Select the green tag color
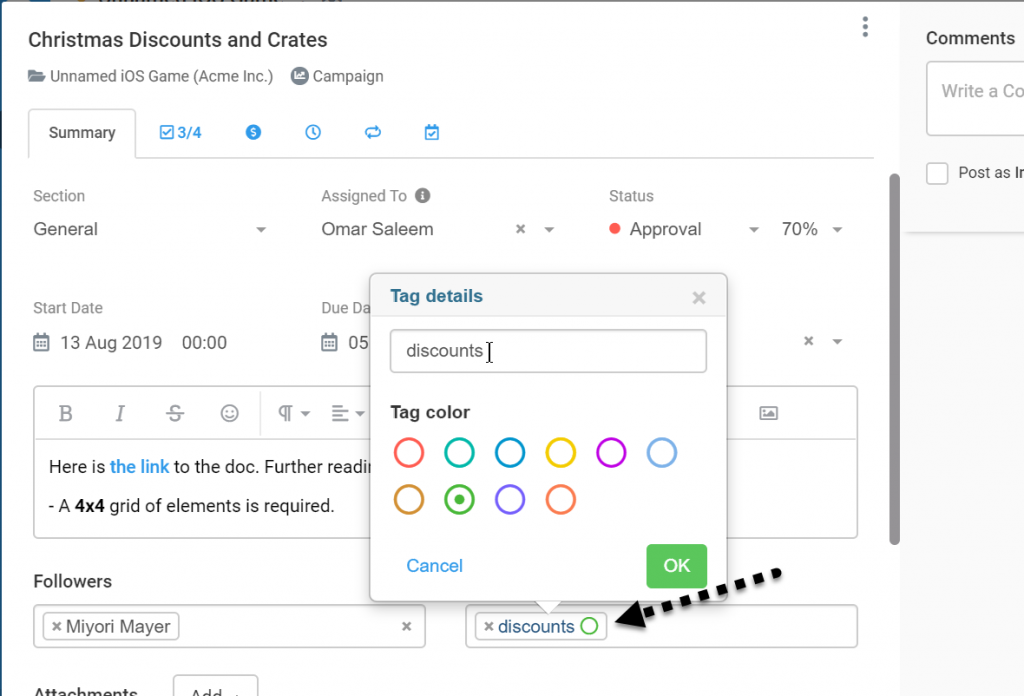 pos(459,499)
